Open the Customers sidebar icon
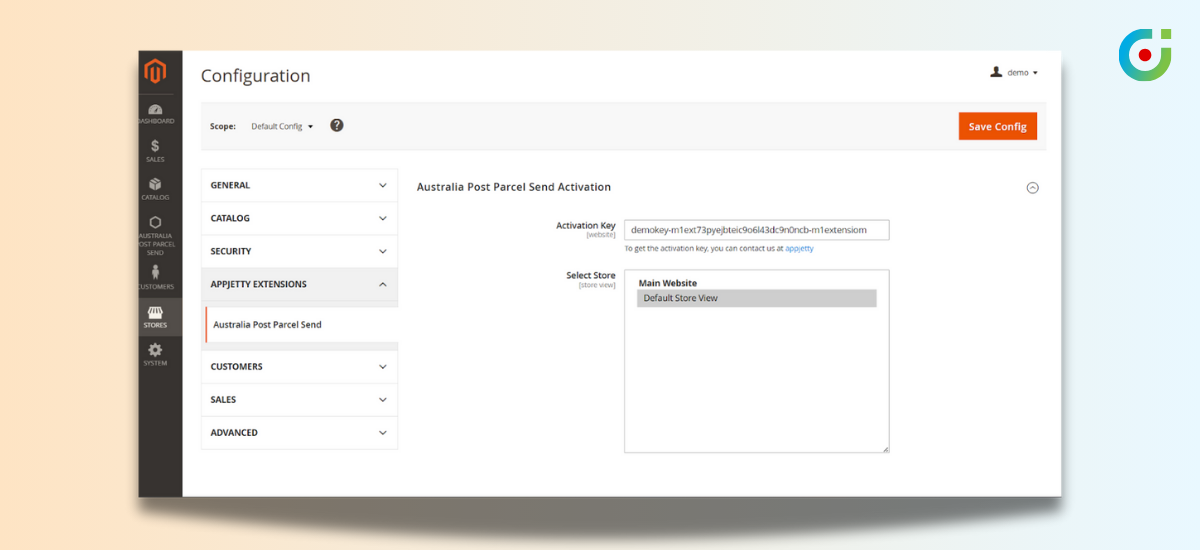Screen dimensions: 1200x550 coord(155,277)
